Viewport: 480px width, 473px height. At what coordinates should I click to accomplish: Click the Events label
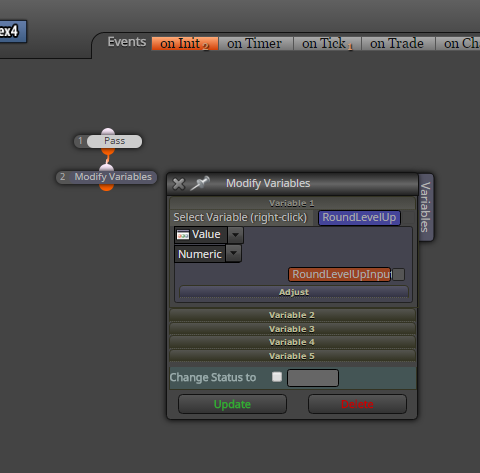coord(127,42)
